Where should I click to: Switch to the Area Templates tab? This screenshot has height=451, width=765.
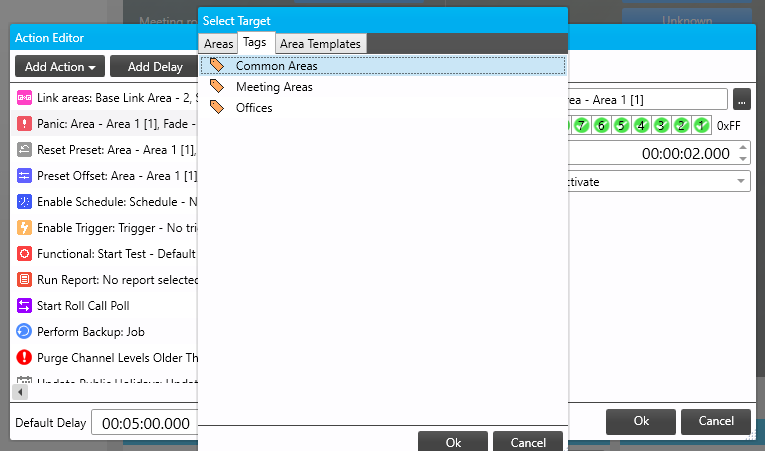pos(320,44)
